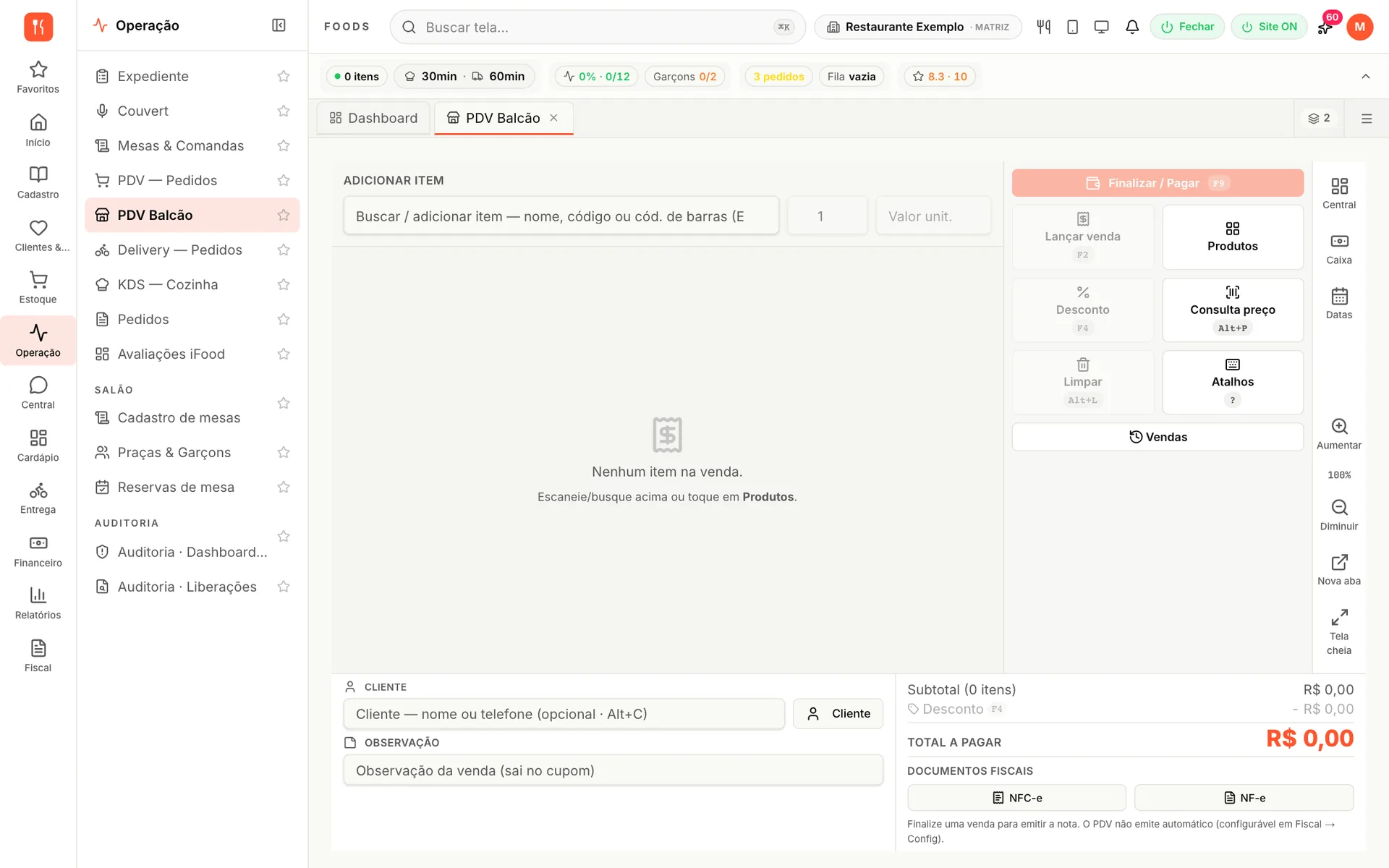Open the tab list hamburger menu
This screenshot has width=1389, height=868.
point(1367,119)
